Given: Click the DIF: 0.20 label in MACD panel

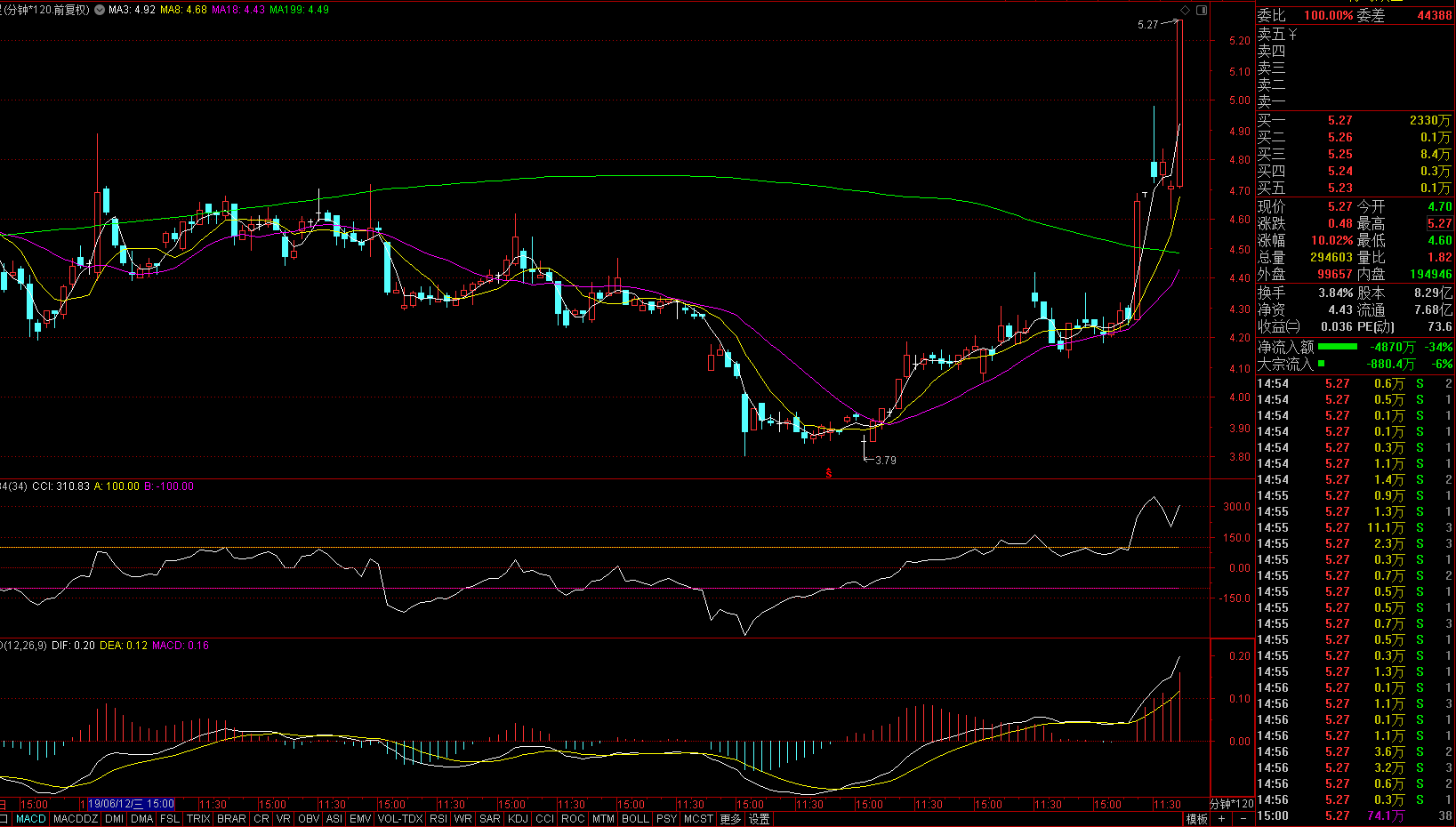Looking at the screenshot, I should pos(73,646).
